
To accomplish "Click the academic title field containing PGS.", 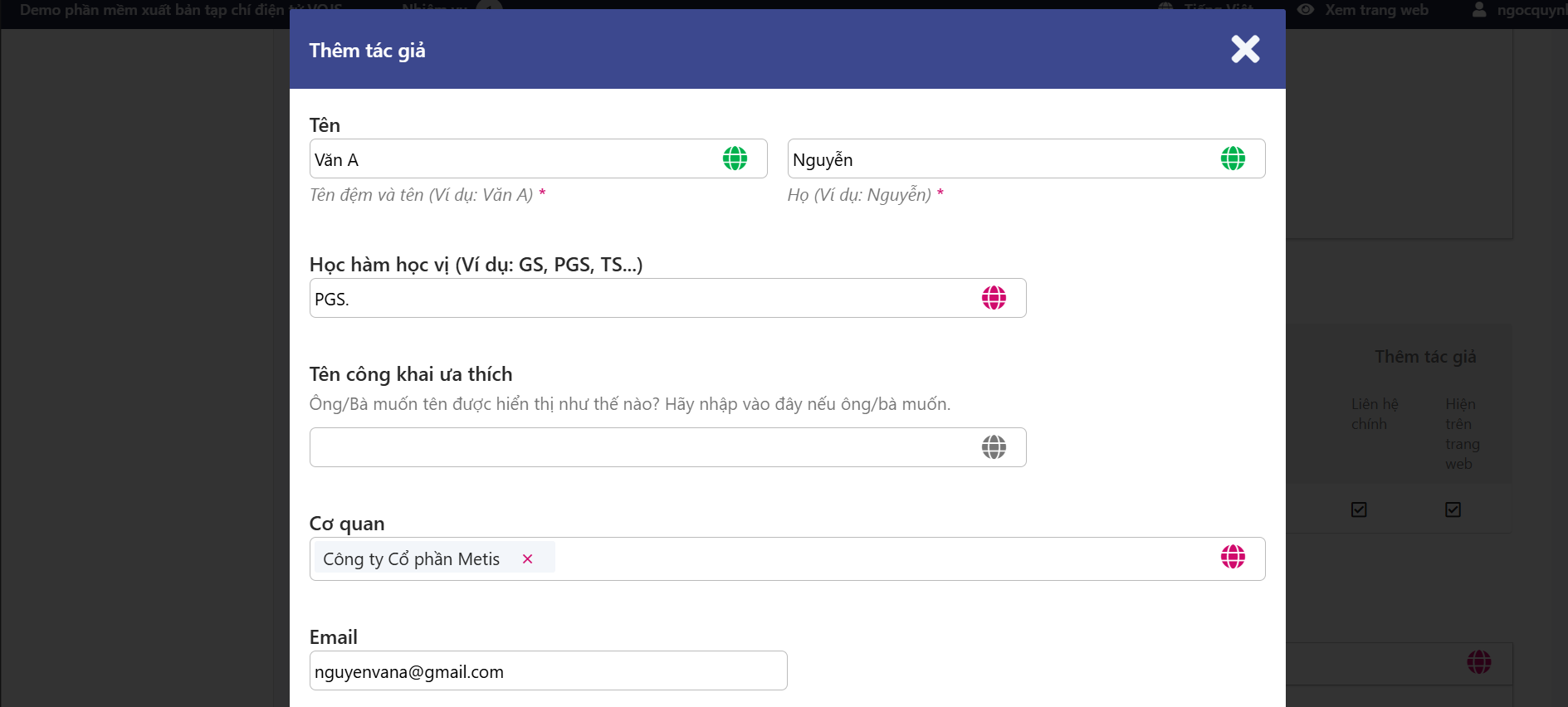I will 639,299.
